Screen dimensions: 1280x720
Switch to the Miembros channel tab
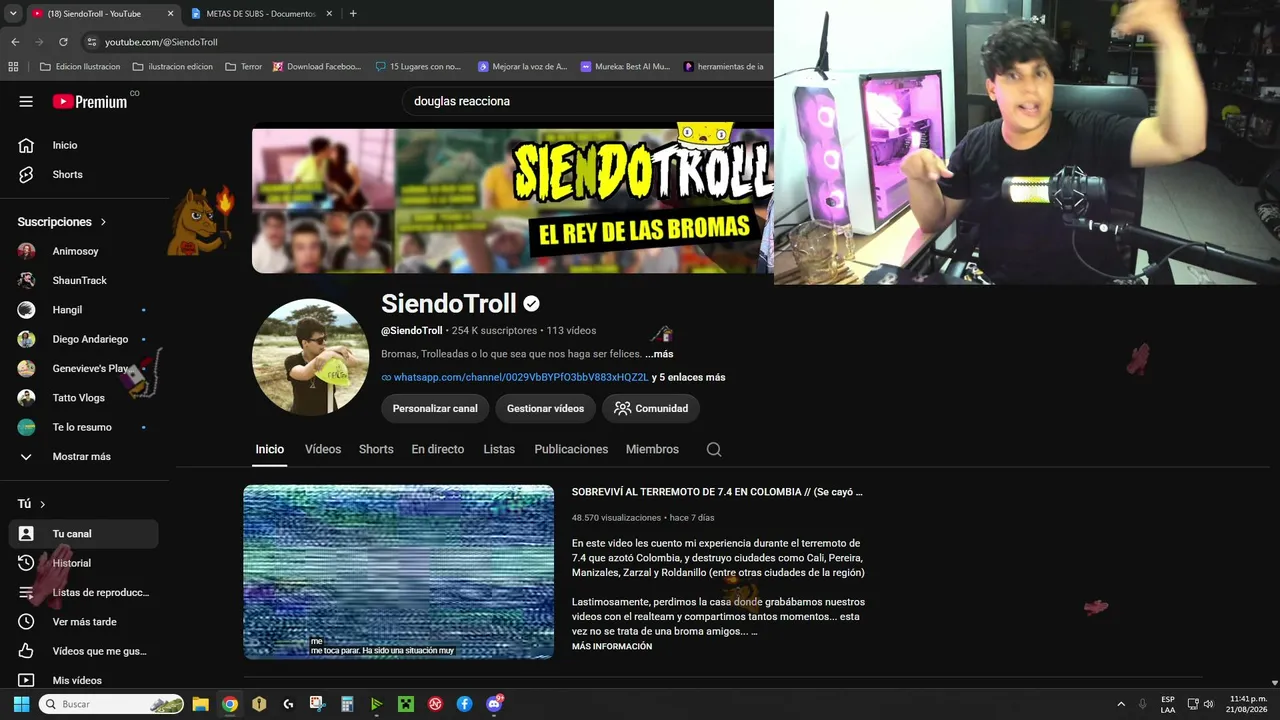(652, 449)
